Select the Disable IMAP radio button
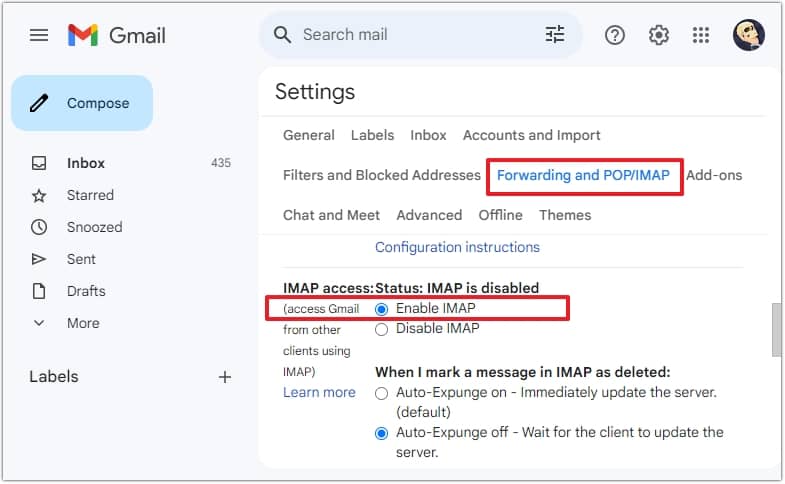 (381, 329)
